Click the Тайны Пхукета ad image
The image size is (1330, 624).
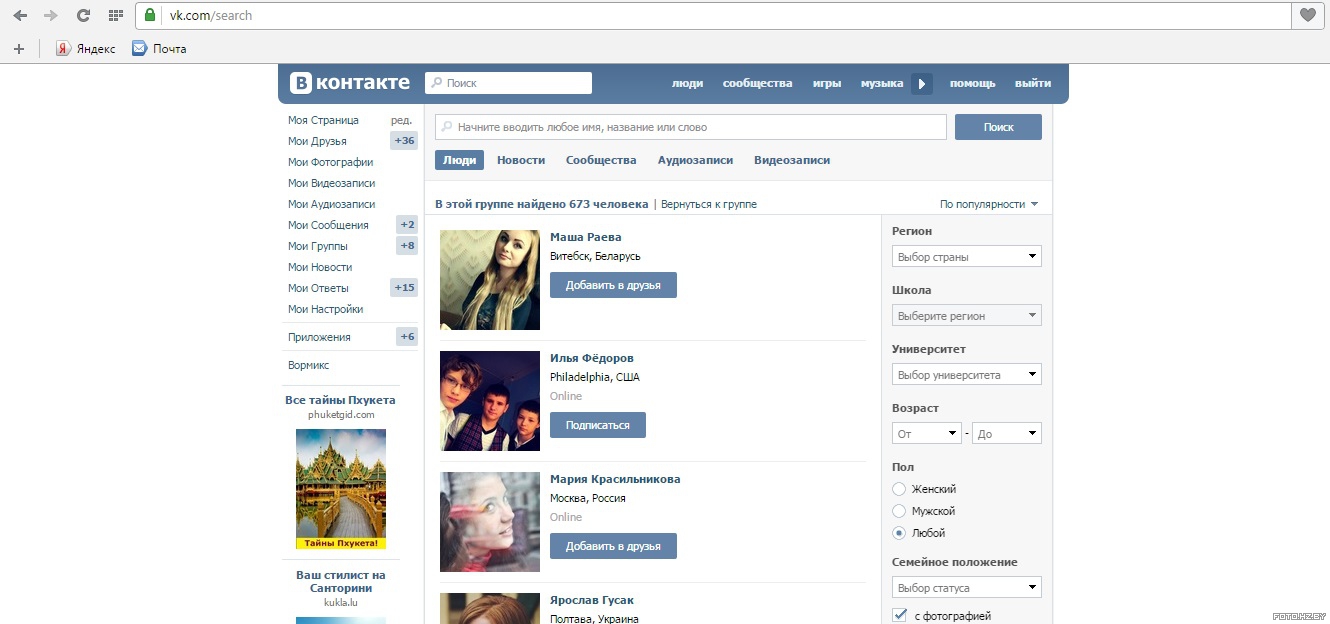click(x=341, y=490)
